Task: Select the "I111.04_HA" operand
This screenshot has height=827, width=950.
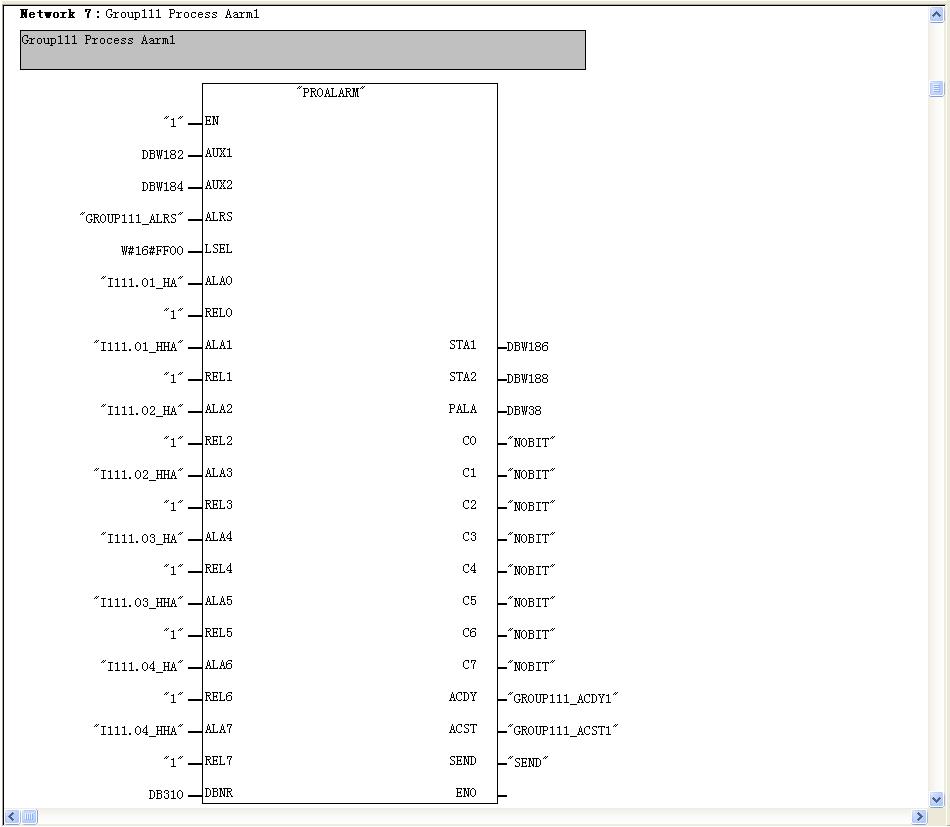Action: point(142,666)
